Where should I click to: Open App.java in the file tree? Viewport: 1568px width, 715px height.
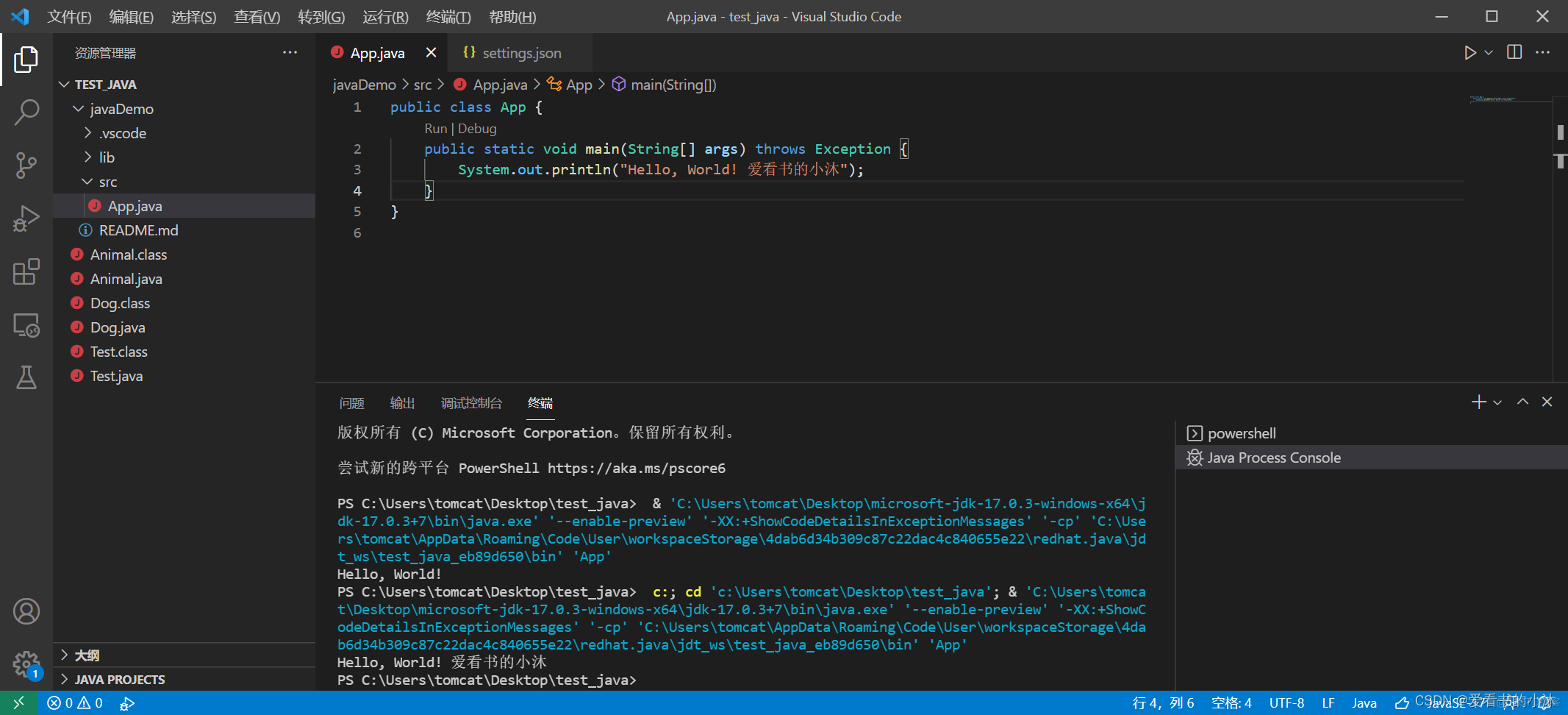point(184,206)
